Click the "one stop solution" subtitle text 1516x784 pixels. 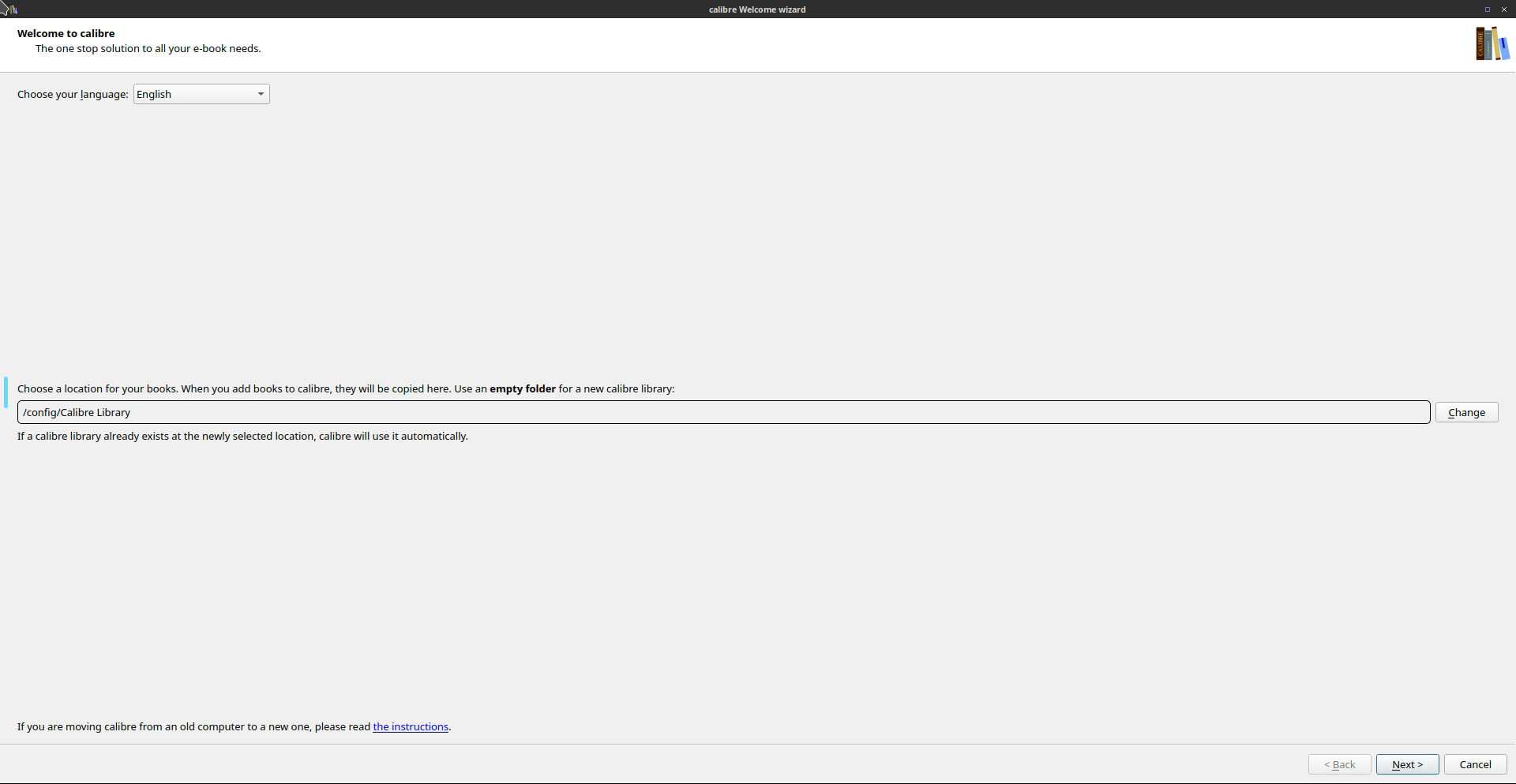coord(148,48)
